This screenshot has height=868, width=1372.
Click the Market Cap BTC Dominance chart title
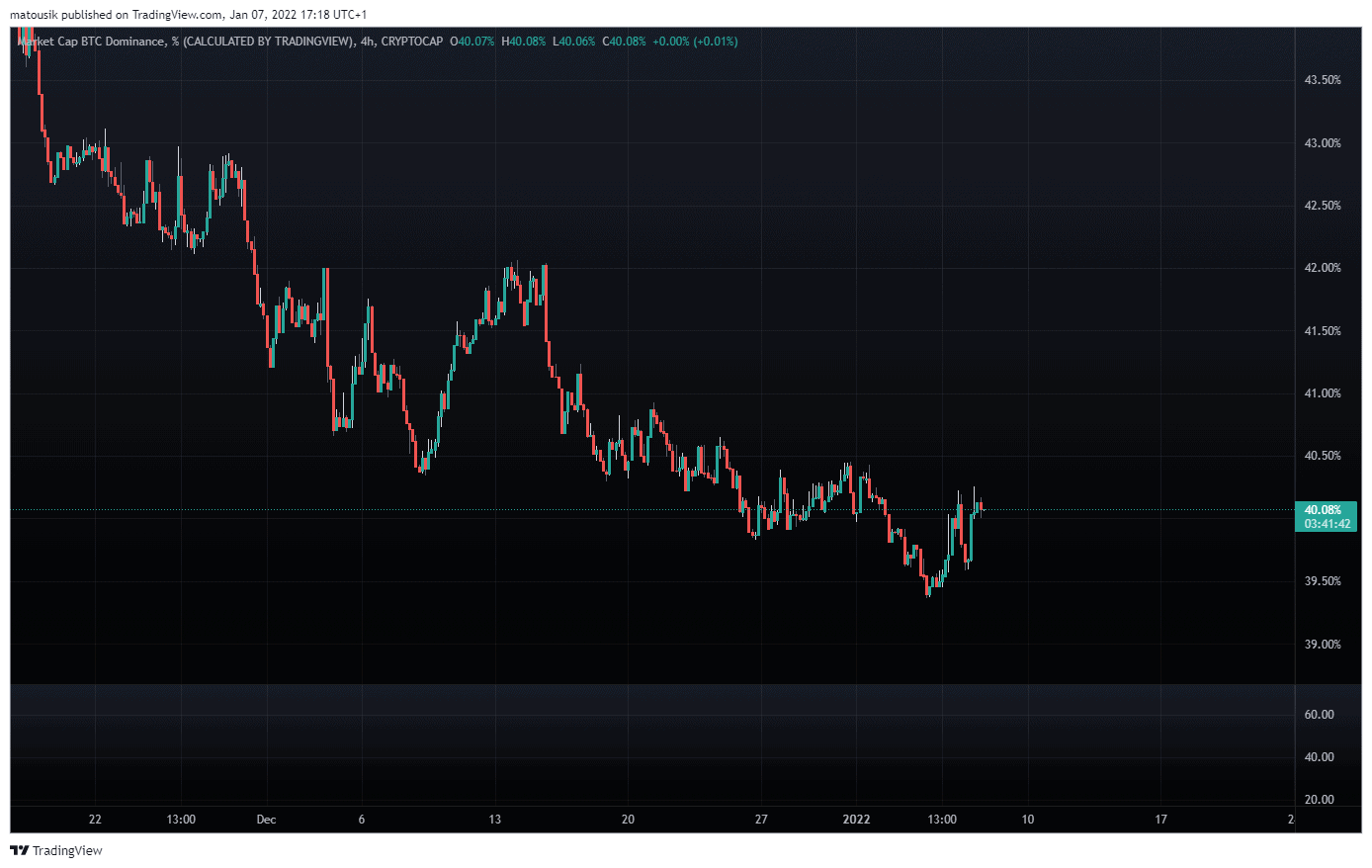(x=97, y=42)
